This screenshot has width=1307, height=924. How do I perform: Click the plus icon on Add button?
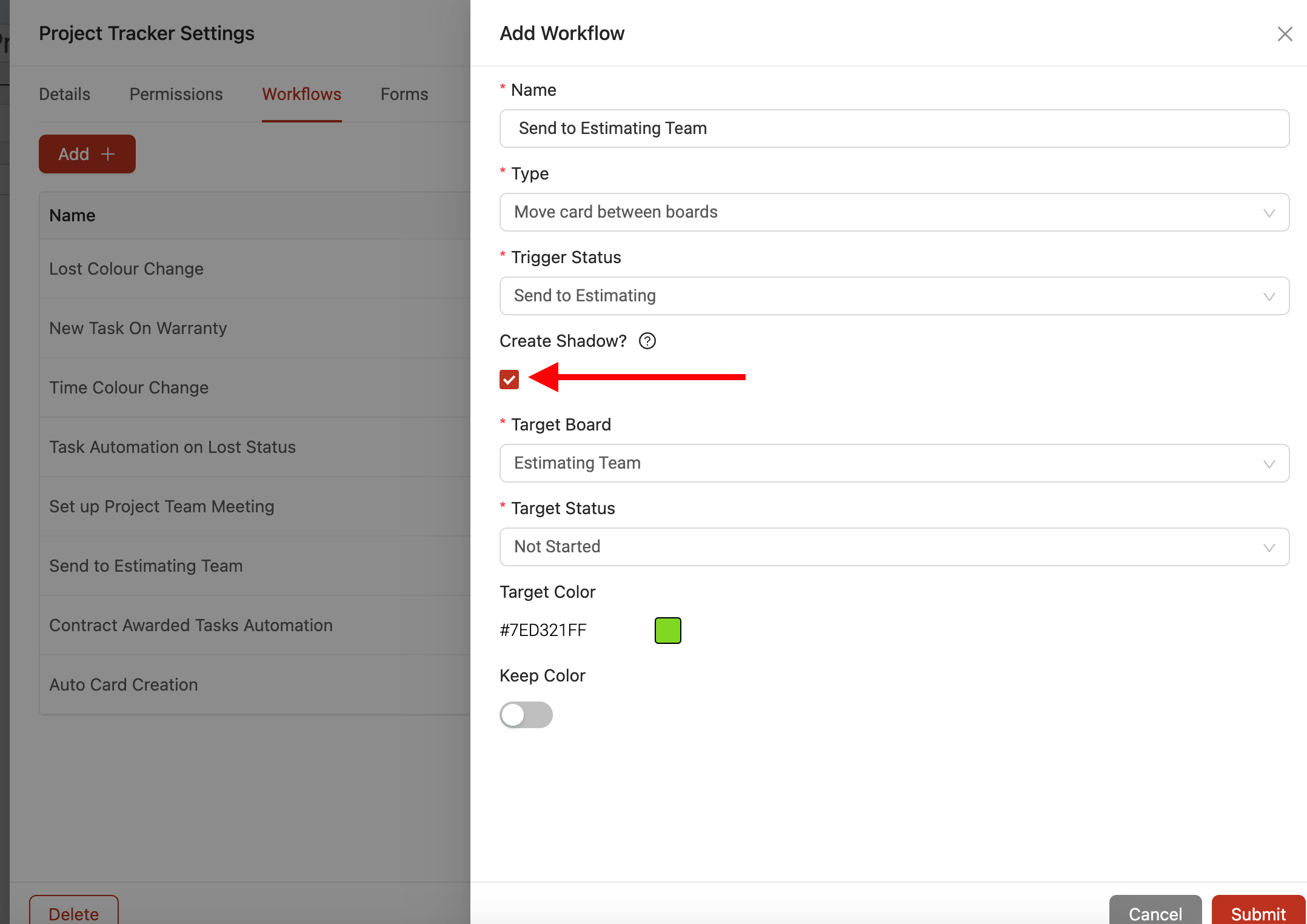coord(108,154)
